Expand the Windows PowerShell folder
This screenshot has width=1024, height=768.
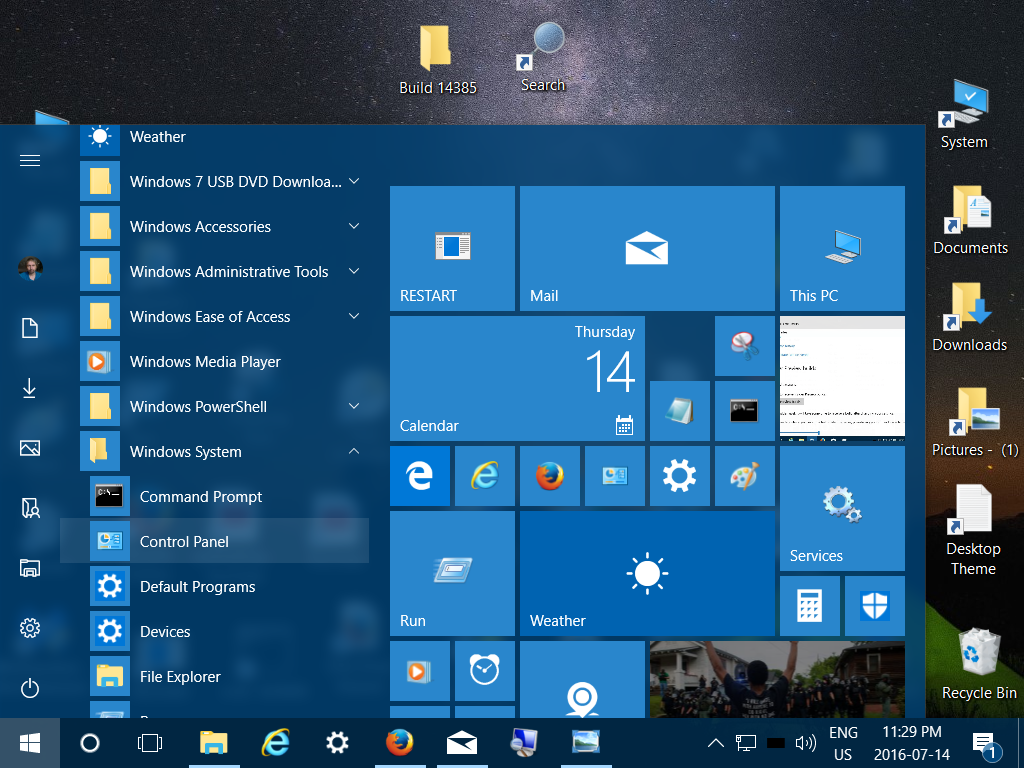tap(354, 406)
